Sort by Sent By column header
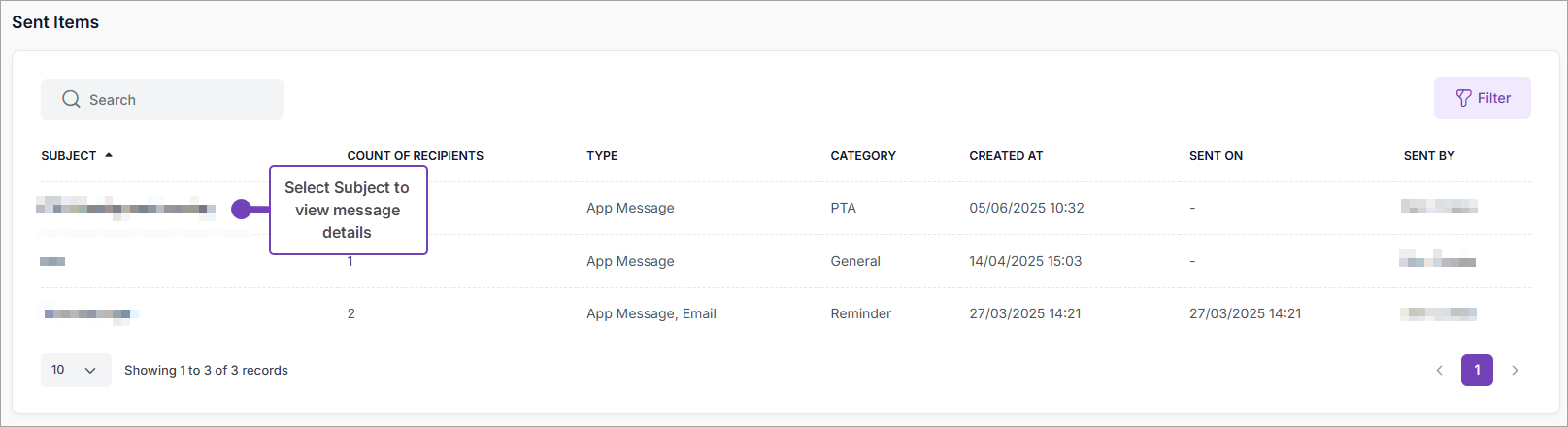 pyautogui.click(x=1428, y=156)
